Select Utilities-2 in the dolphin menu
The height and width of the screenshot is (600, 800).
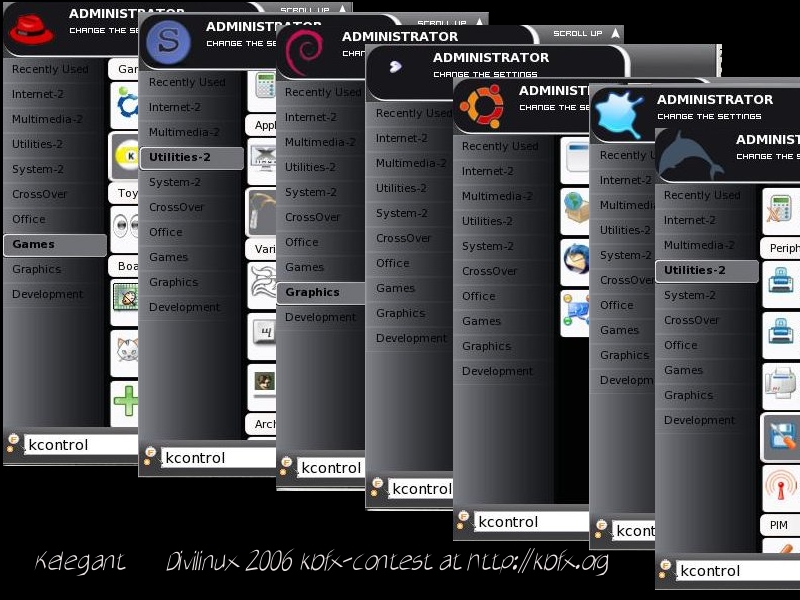click(707, 271)
